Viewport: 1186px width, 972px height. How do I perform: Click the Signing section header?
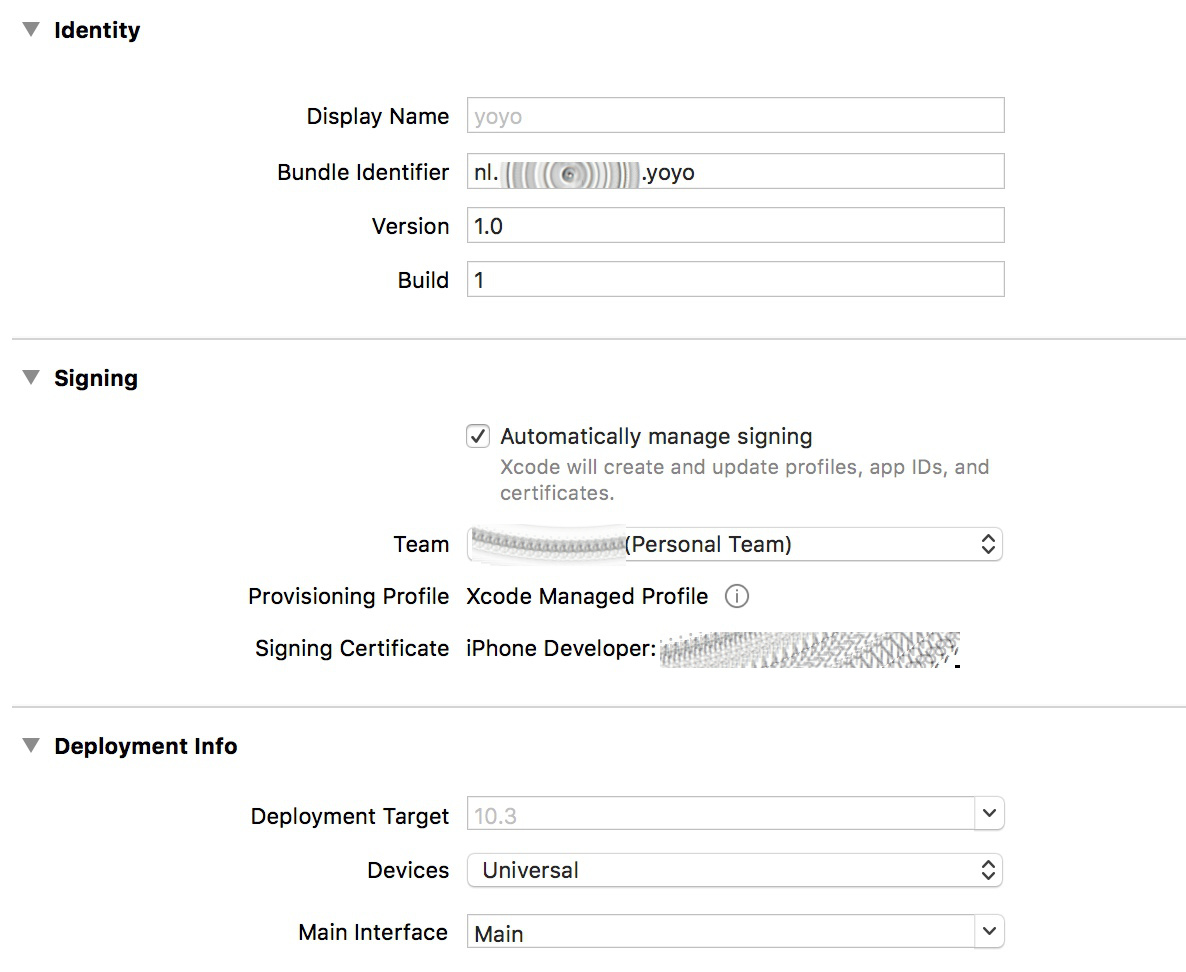[x=96, y=378]
